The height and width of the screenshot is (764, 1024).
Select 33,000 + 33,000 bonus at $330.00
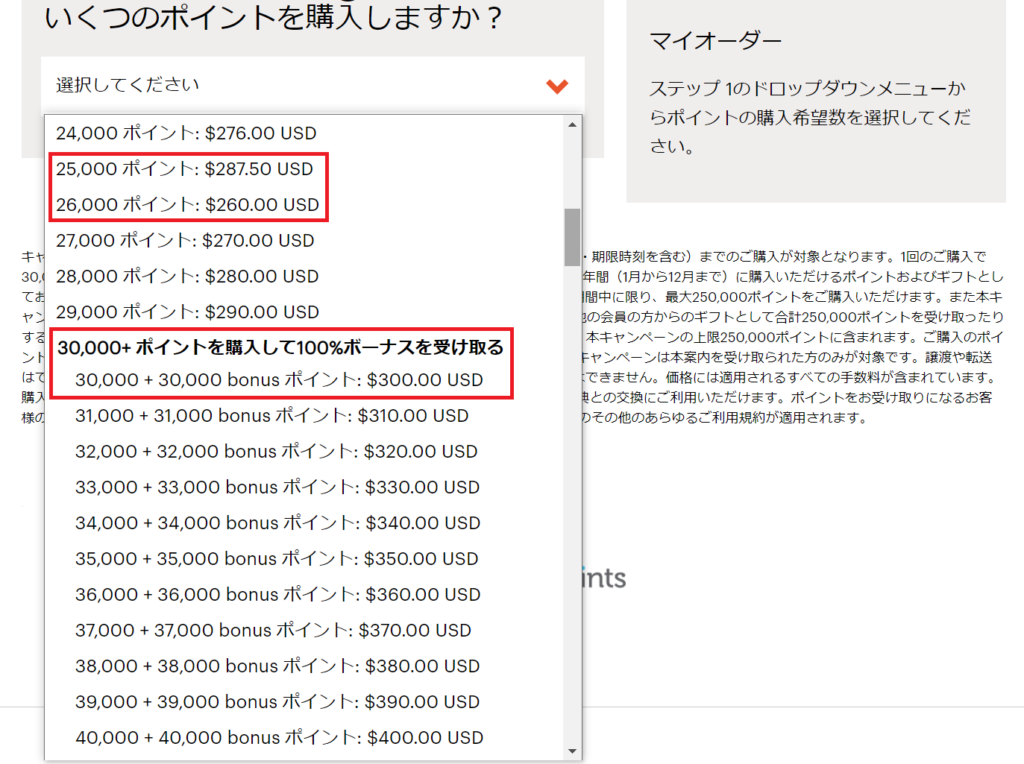coord(277,487)
